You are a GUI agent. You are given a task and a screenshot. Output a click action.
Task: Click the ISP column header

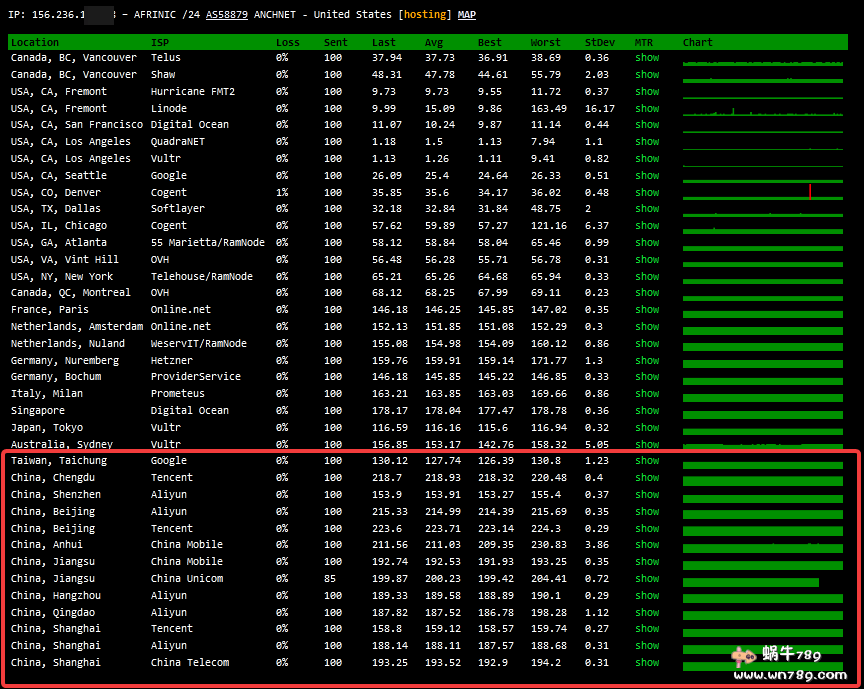tap(160, 42)
